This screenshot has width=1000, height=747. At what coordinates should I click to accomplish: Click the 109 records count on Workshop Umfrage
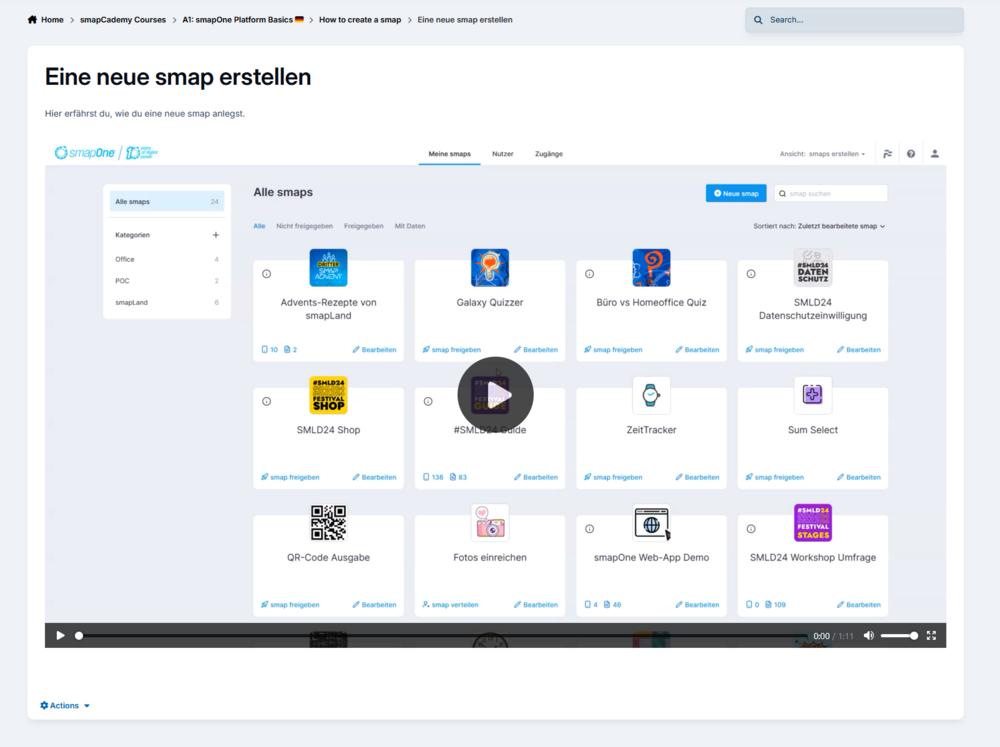776,605
